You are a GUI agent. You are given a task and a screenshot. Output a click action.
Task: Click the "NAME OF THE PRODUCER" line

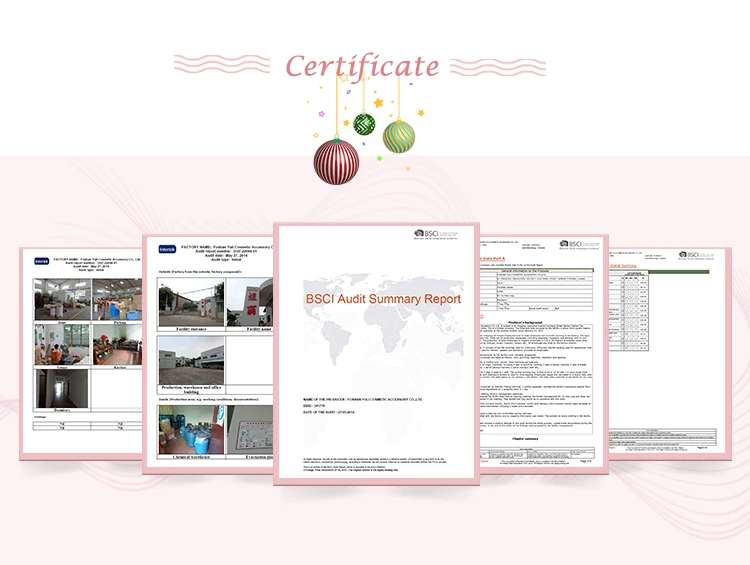(363, 399)
